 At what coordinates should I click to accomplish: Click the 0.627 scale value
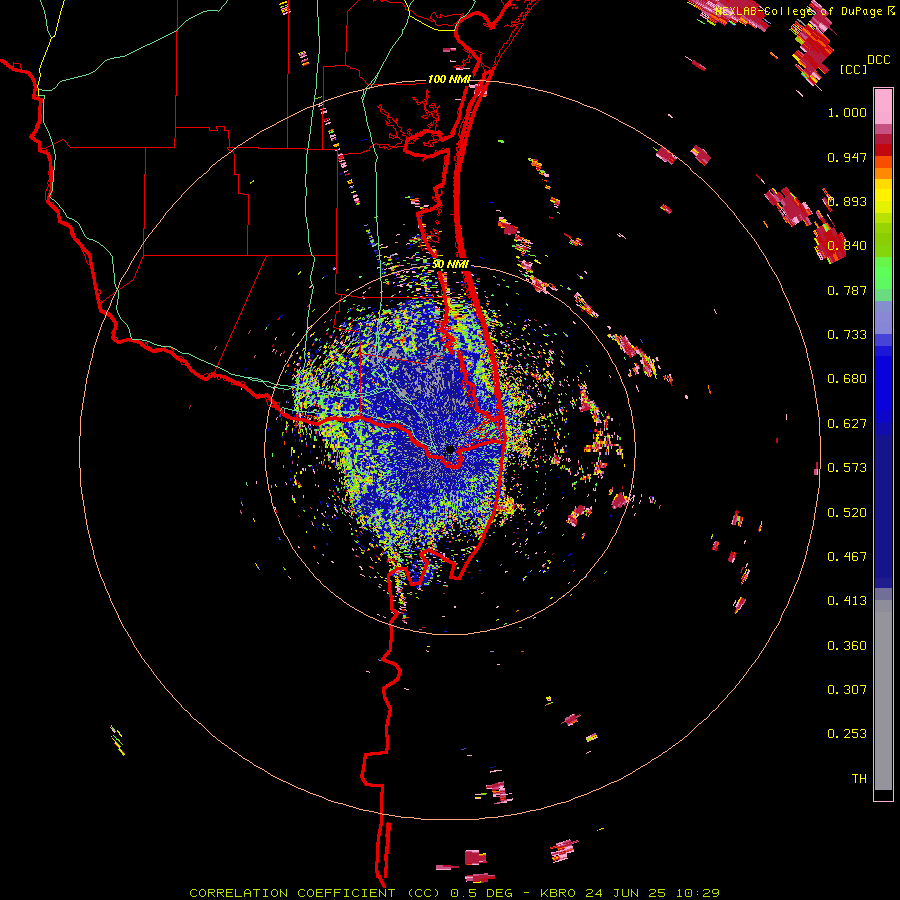(x=847, y=424)
